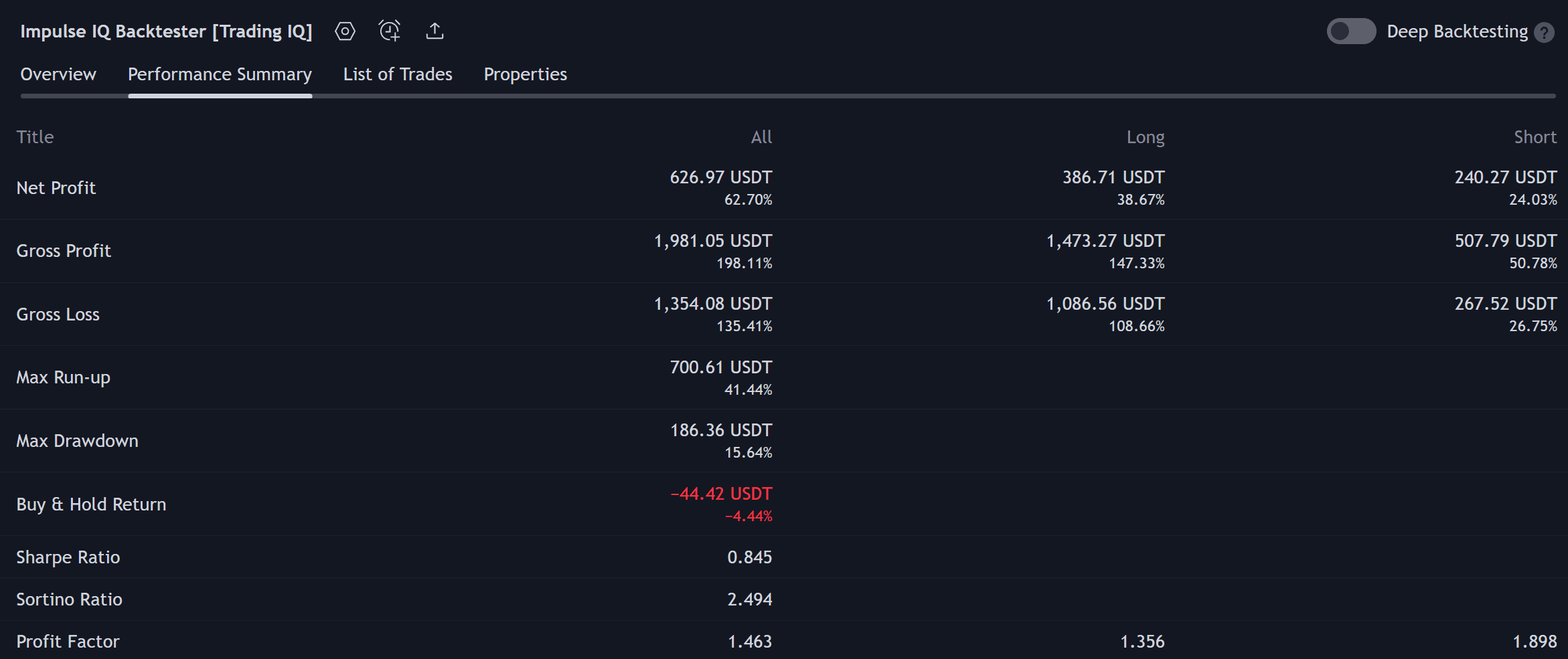Click the 186.36 USDT max drawdown value
Image resolution: width=1568 pixels, height=659 pixels.
pyautogui.click(x=721, y=430)
